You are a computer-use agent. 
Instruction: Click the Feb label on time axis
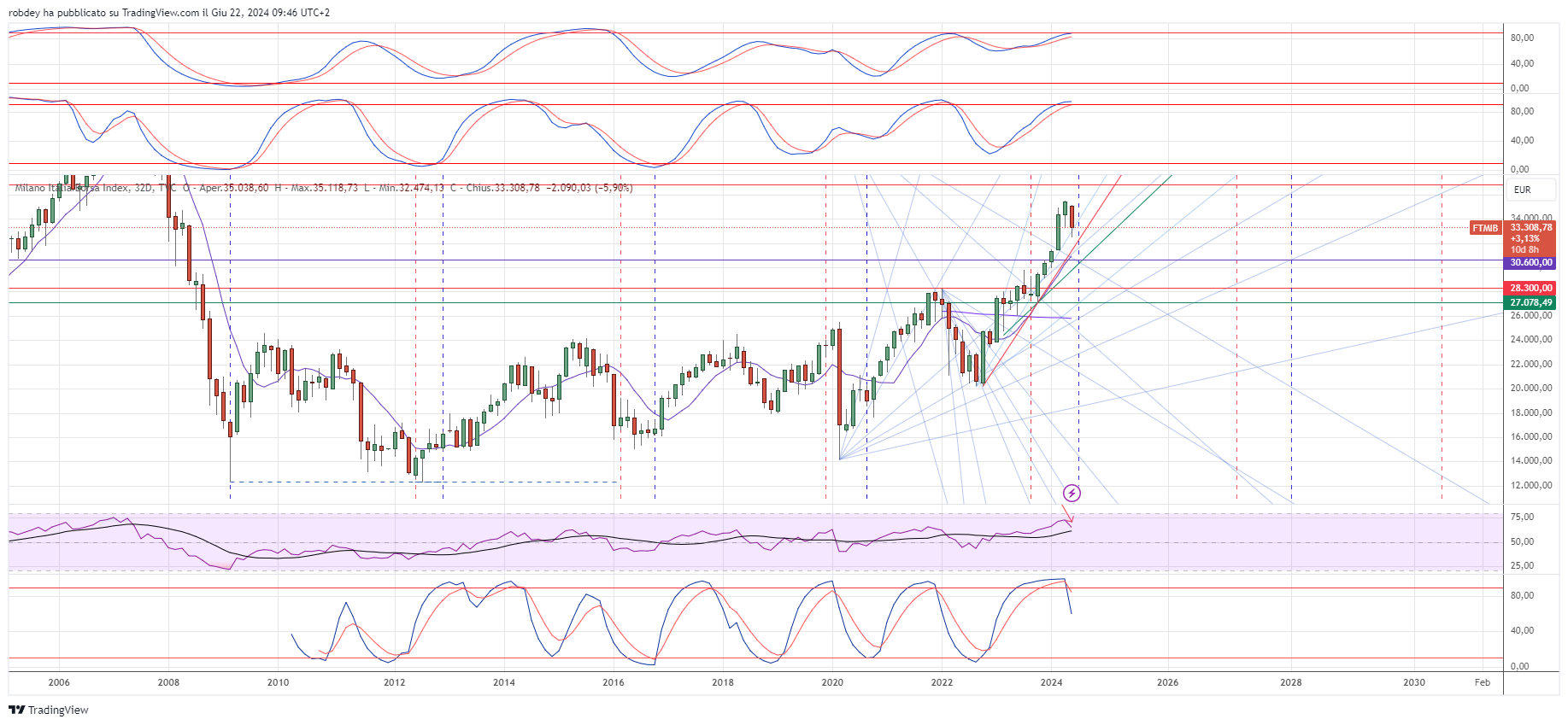pos(1483,682)
